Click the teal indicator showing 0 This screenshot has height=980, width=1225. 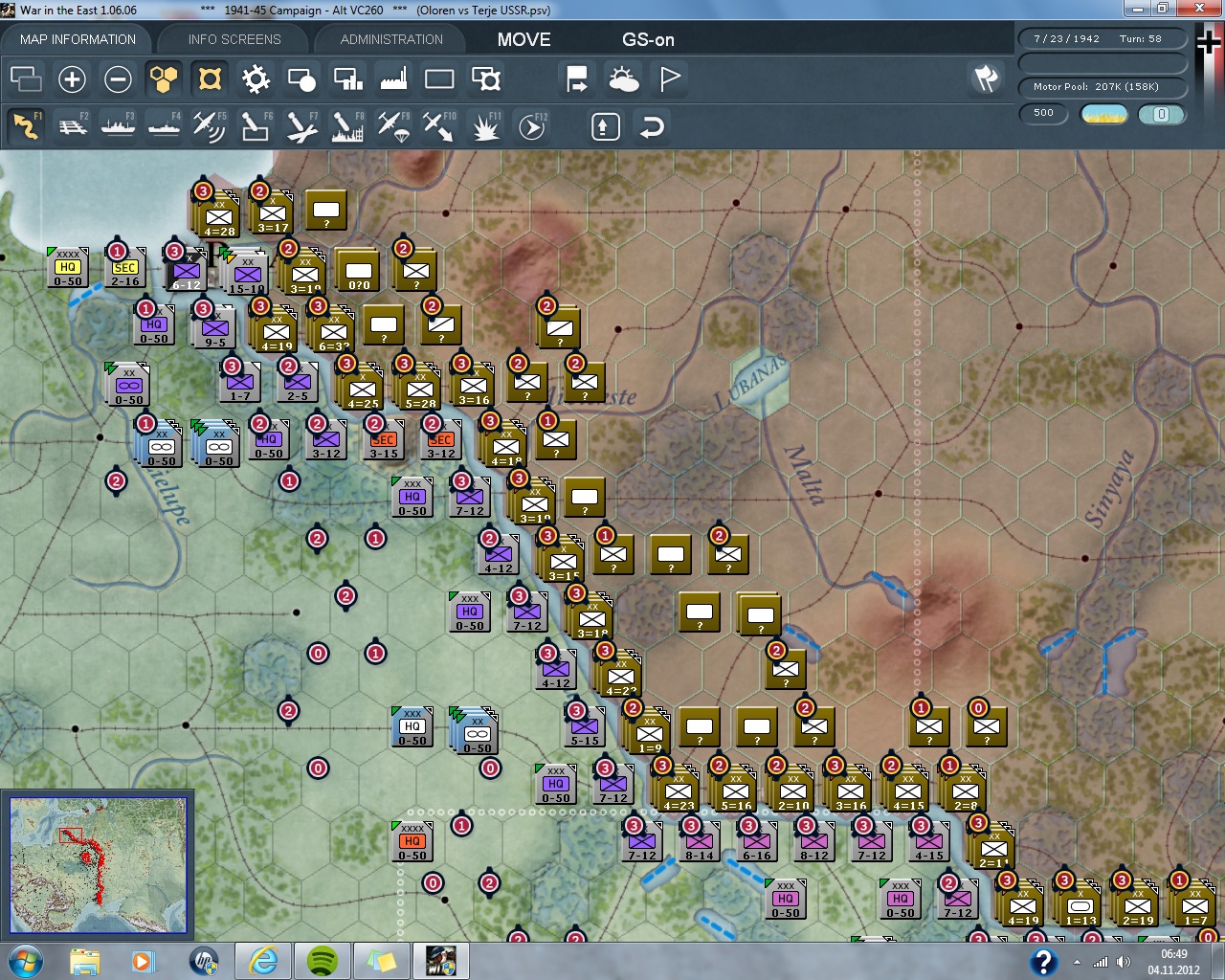coord(1161,114)
